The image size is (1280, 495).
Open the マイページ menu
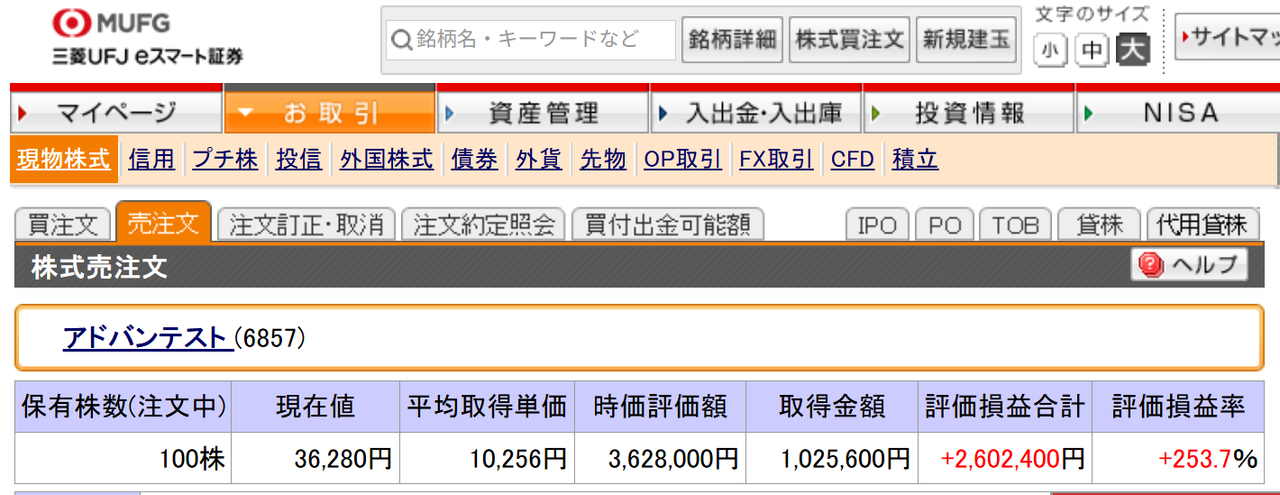[x=116, y=113]
